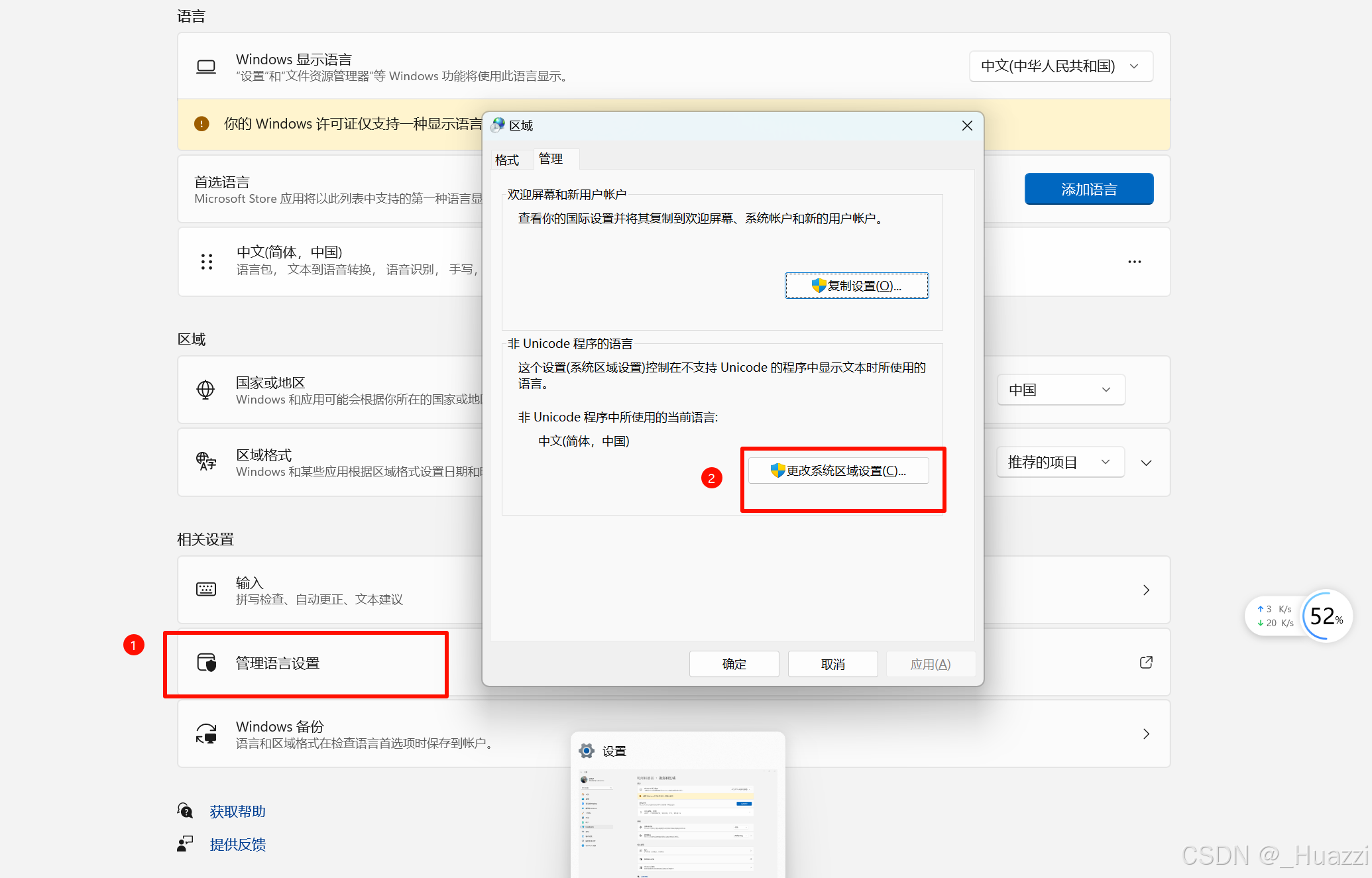
Task: Click the Windows display language laptop icon
Action: pyautogui.click(x=206, y=66)
